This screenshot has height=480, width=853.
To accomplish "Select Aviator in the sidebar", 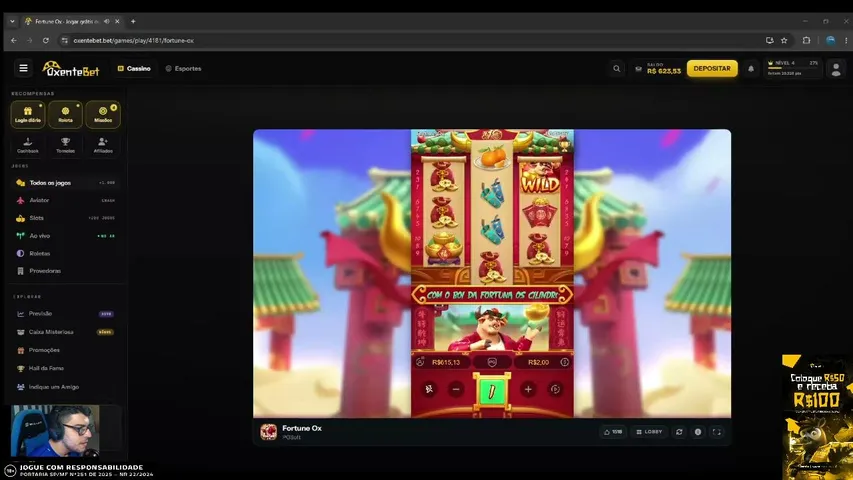I will click(x=65, y=200).
